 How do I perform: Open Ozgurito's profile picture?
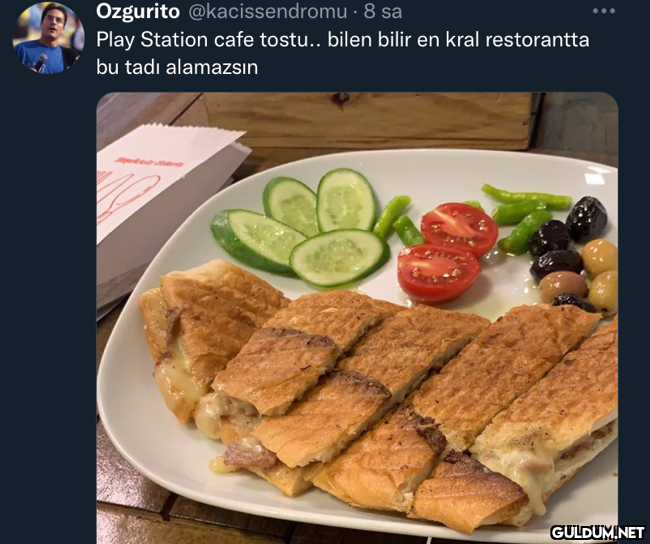(49, 38)
